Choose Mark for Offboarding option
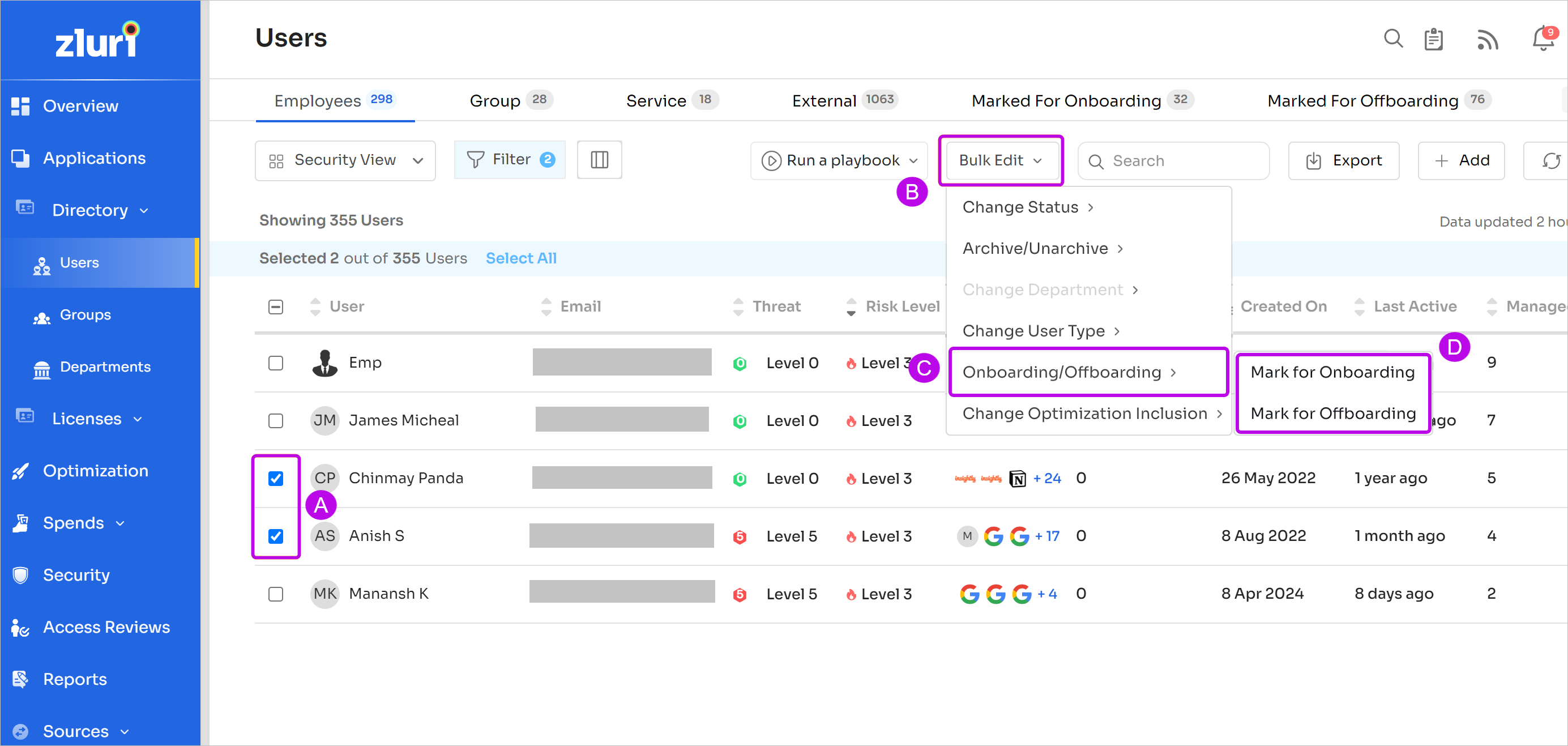Screen dimensions: 1568x746 coord(1332,414)
